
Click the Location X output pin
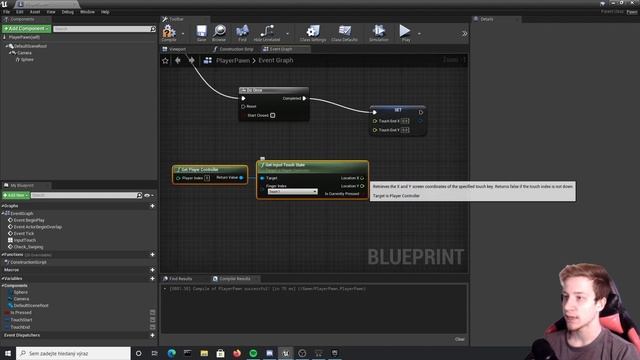tap(362, 178)
